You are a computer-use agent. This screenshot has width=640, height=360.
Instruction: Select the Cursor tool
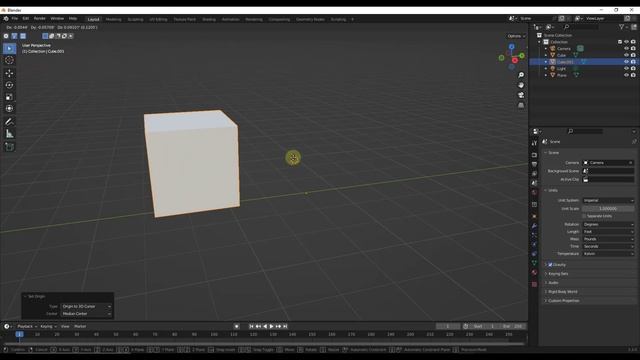coord(9,60)
